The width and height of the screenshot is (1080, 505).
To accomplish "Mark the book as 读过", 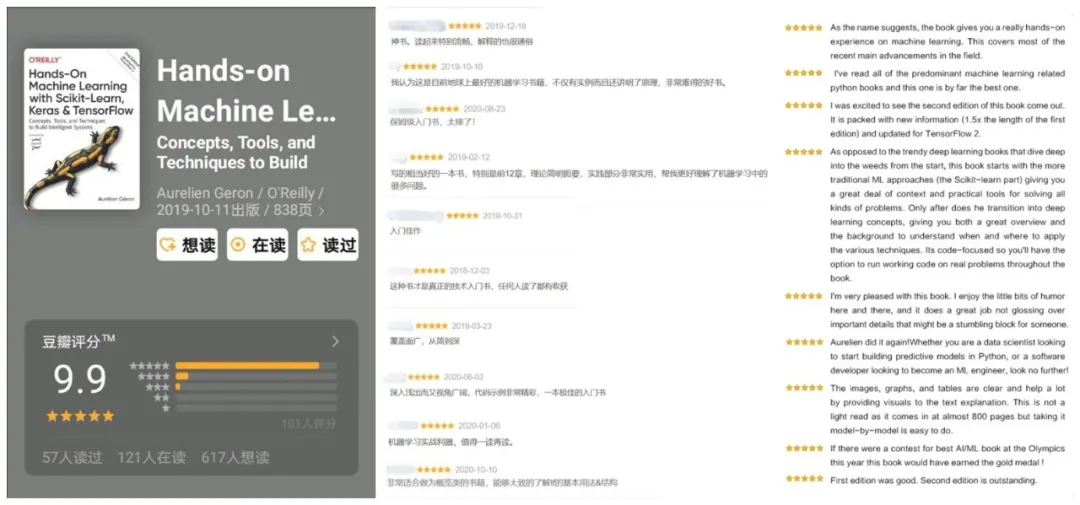I will pos(328,245).
